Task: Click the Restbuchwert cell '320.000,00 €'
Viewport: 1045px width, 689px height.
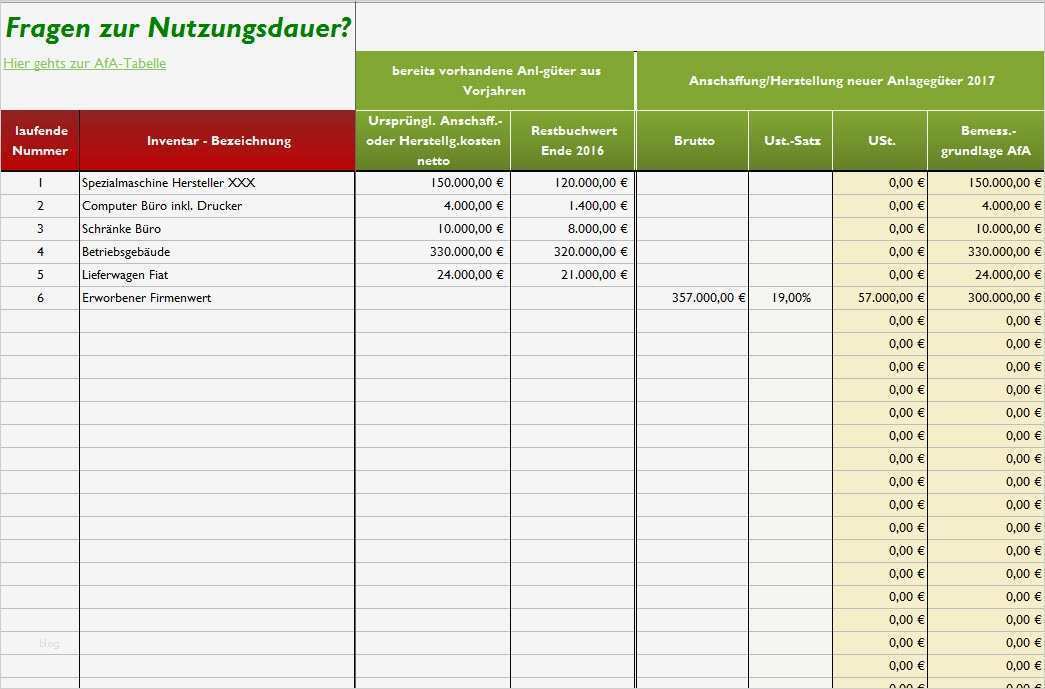Action: (x=573, y=252)
